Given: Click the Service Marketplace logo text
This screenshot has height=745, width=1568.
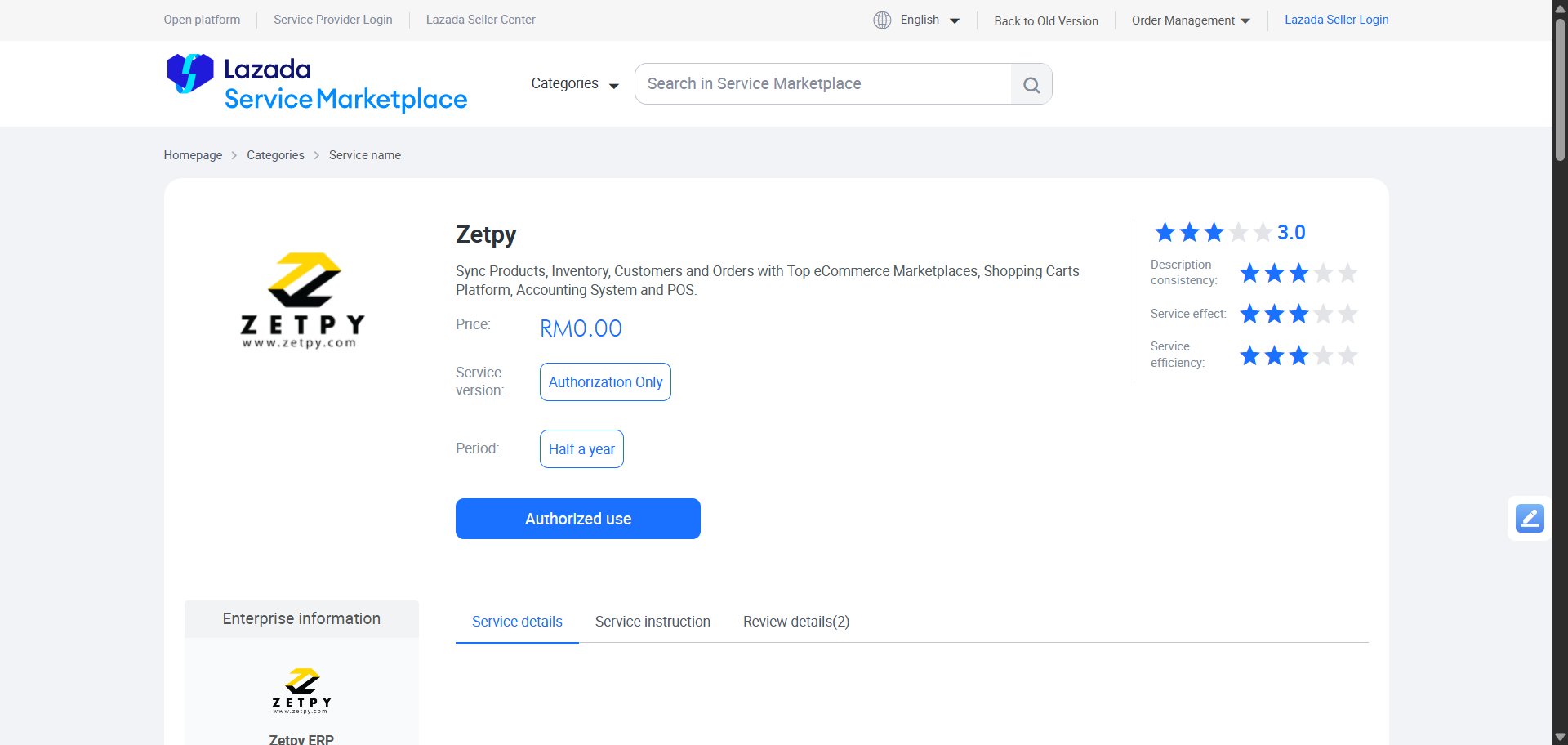Looking at the screenshot, I should pyautogui.click(x=346, y=100).
